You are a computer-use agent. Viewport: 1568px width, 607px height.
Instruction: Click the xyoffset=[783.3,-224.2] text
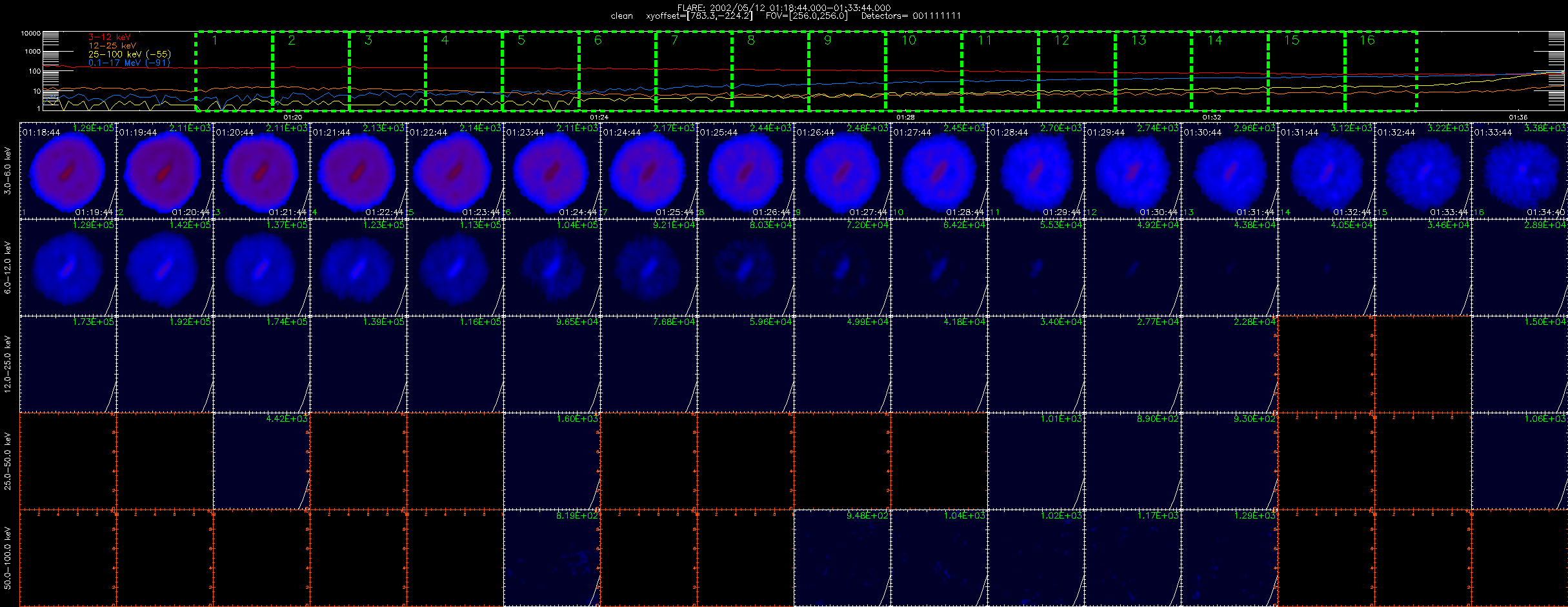(699, 15)
